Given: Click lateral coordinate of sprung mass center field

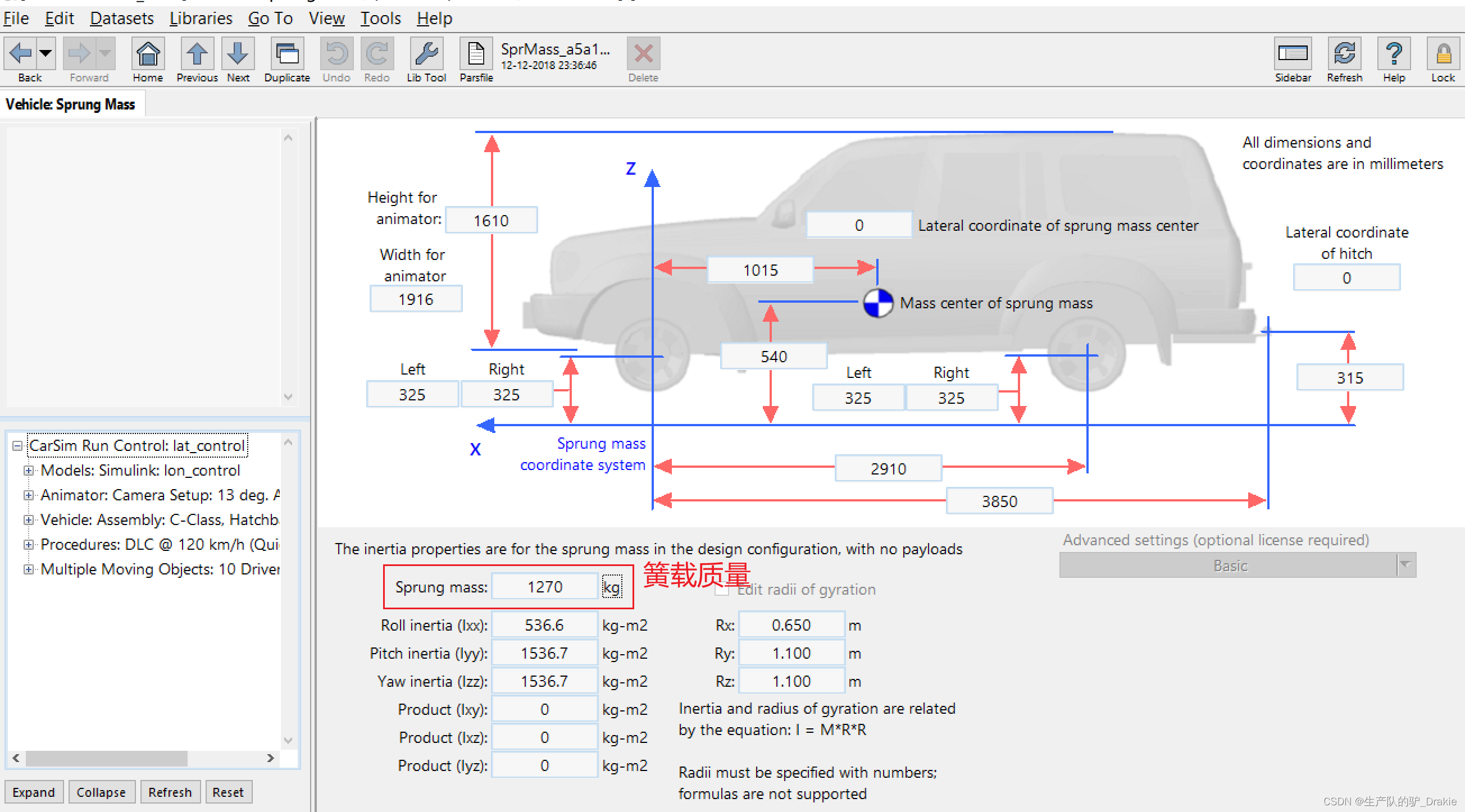Looking at the screenshot, I should coord(859,225).
